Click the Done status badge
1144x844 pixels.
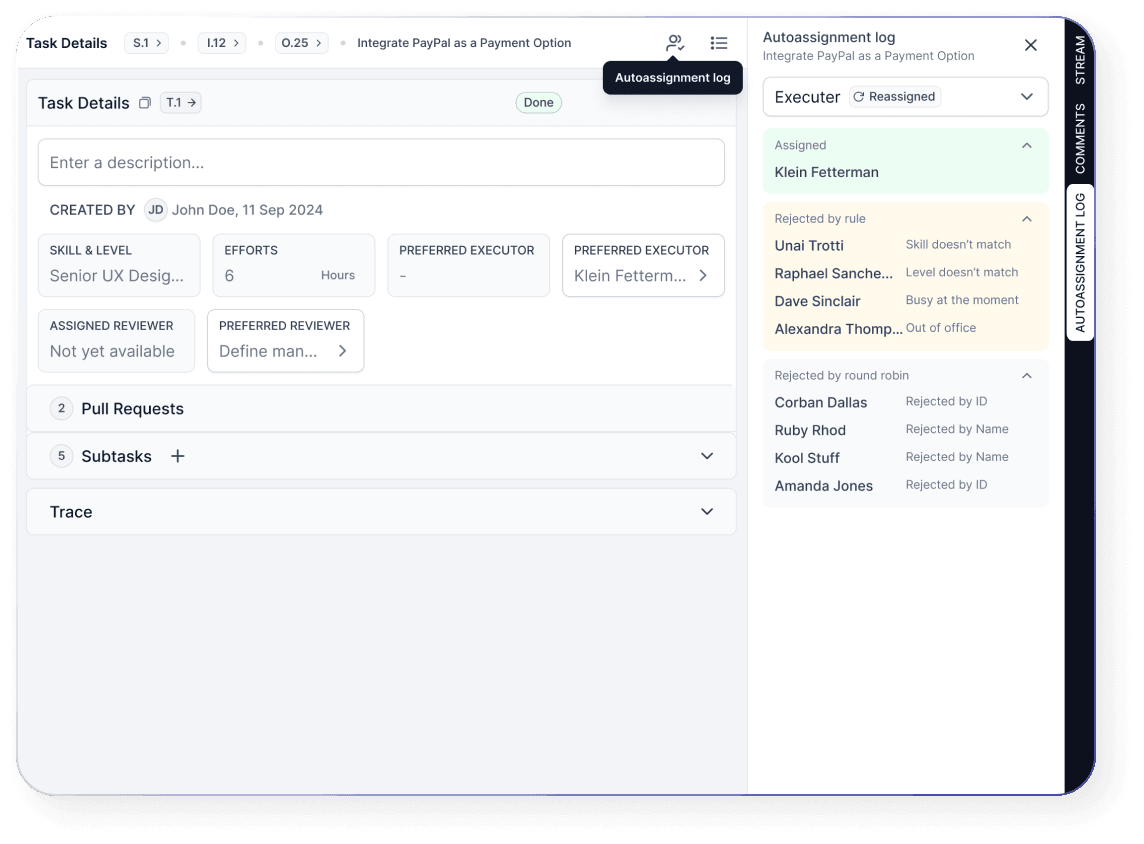point(538,102)
